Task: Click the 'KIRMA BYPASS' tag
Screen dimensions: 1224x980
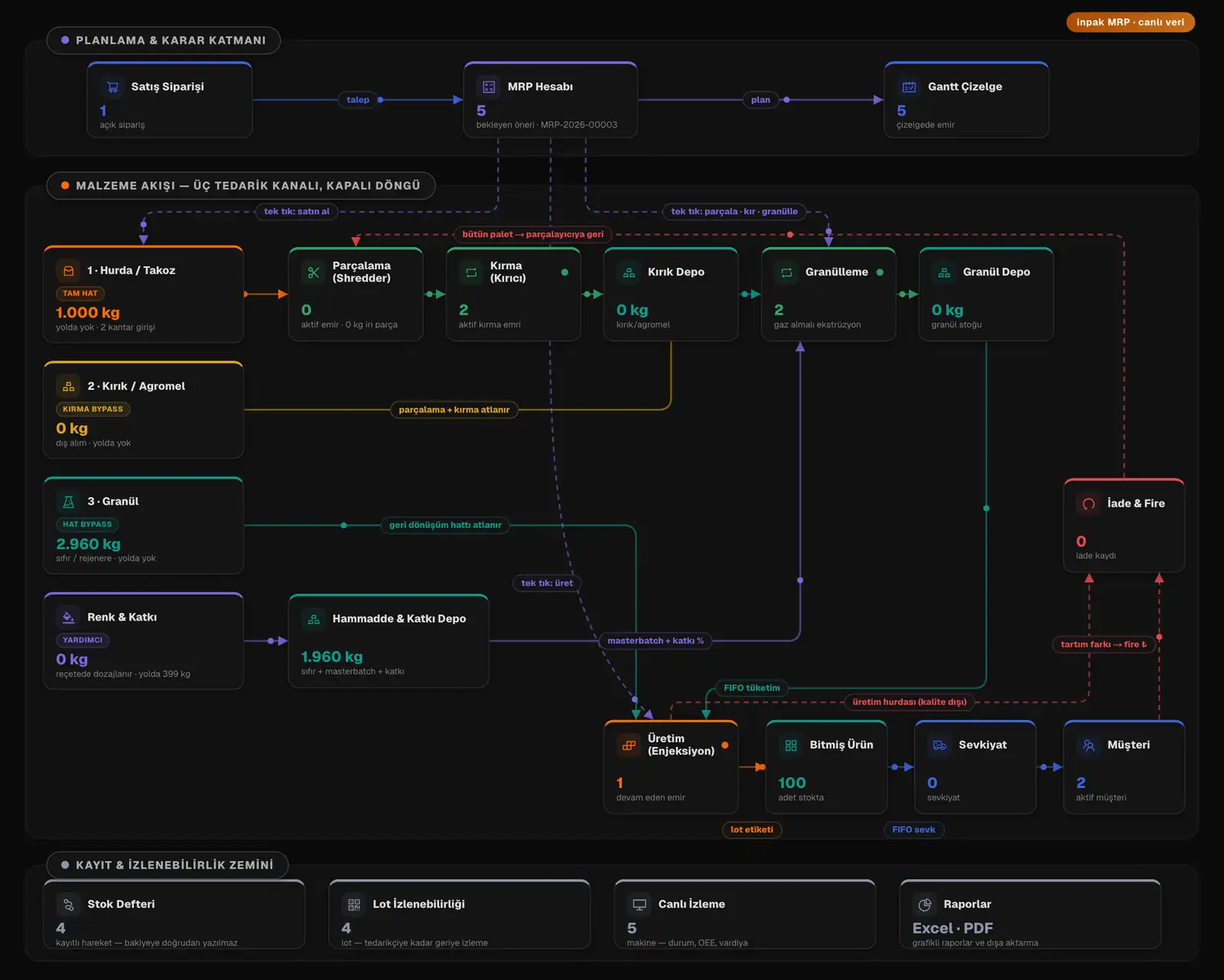Action: coord(93,409)
